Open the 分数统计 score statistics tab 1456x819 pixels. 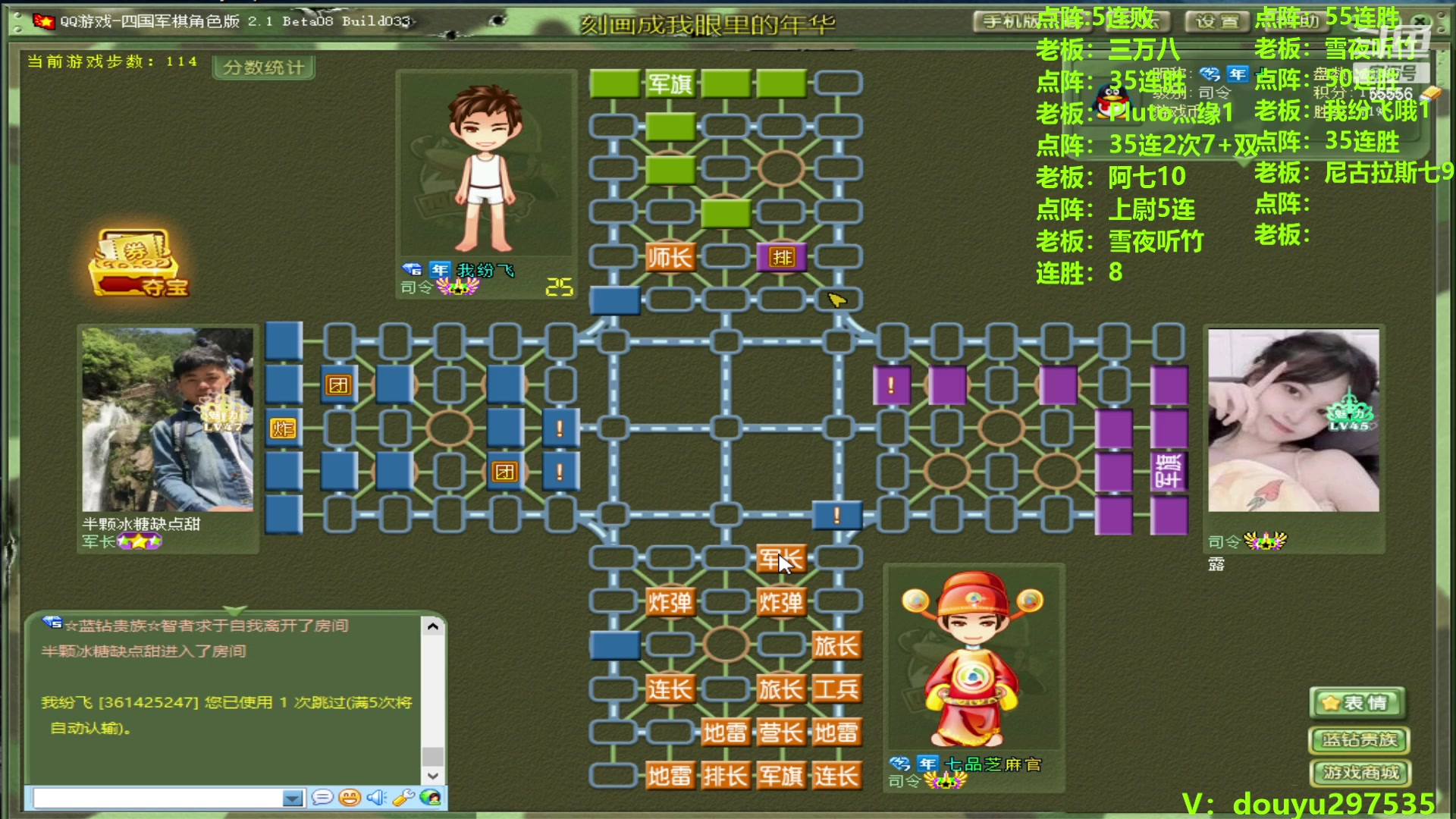coord(264,67)
